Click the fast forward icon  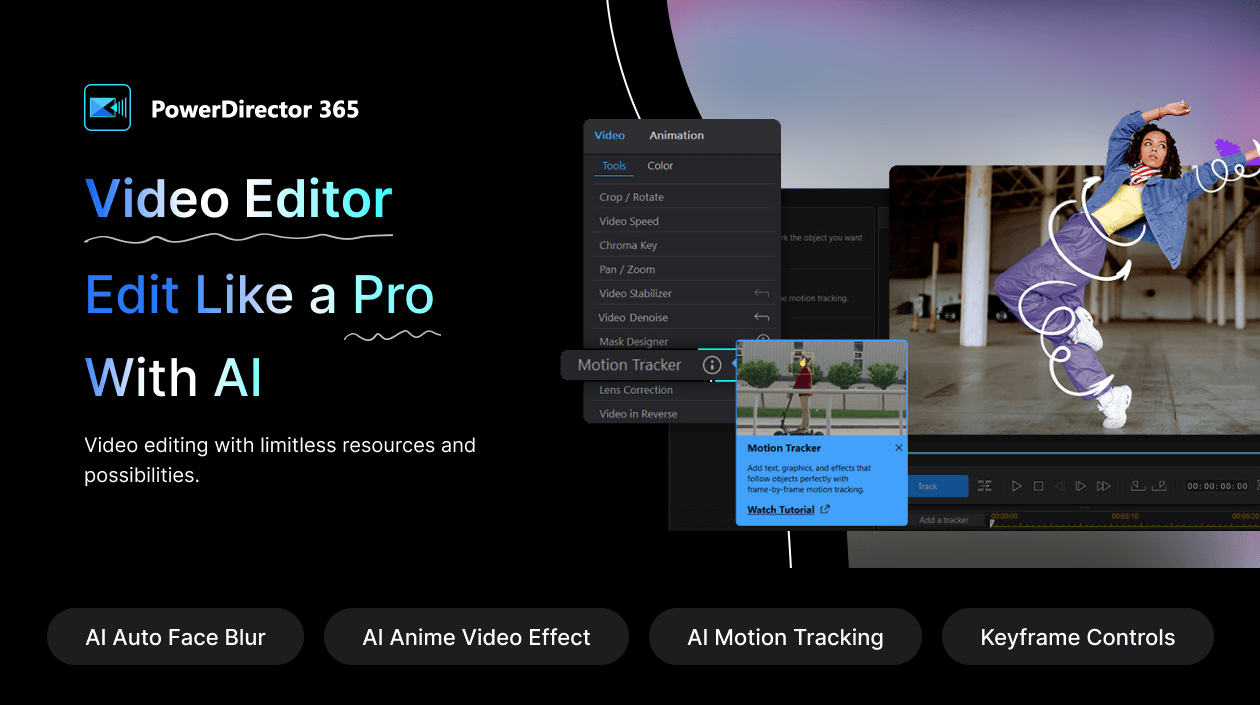point(1103,486)
